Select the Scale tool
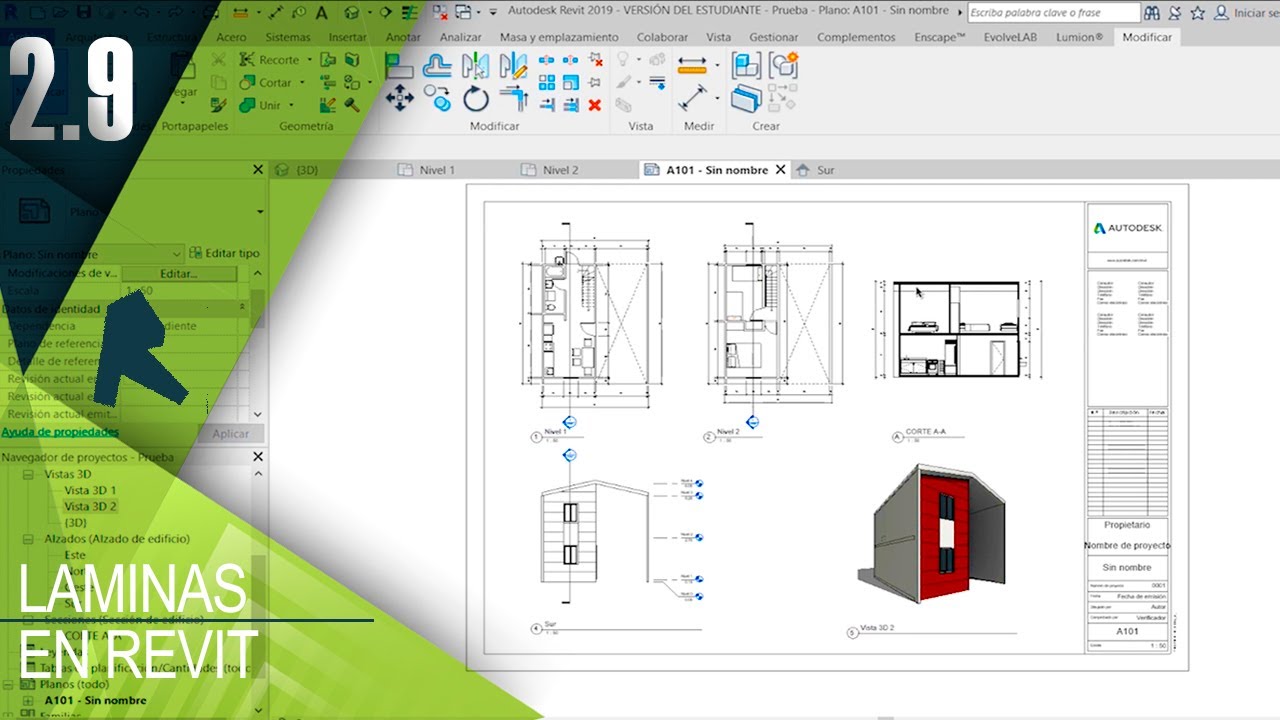This screenshot has height=720, width=1280. click(x=570, y=82)
